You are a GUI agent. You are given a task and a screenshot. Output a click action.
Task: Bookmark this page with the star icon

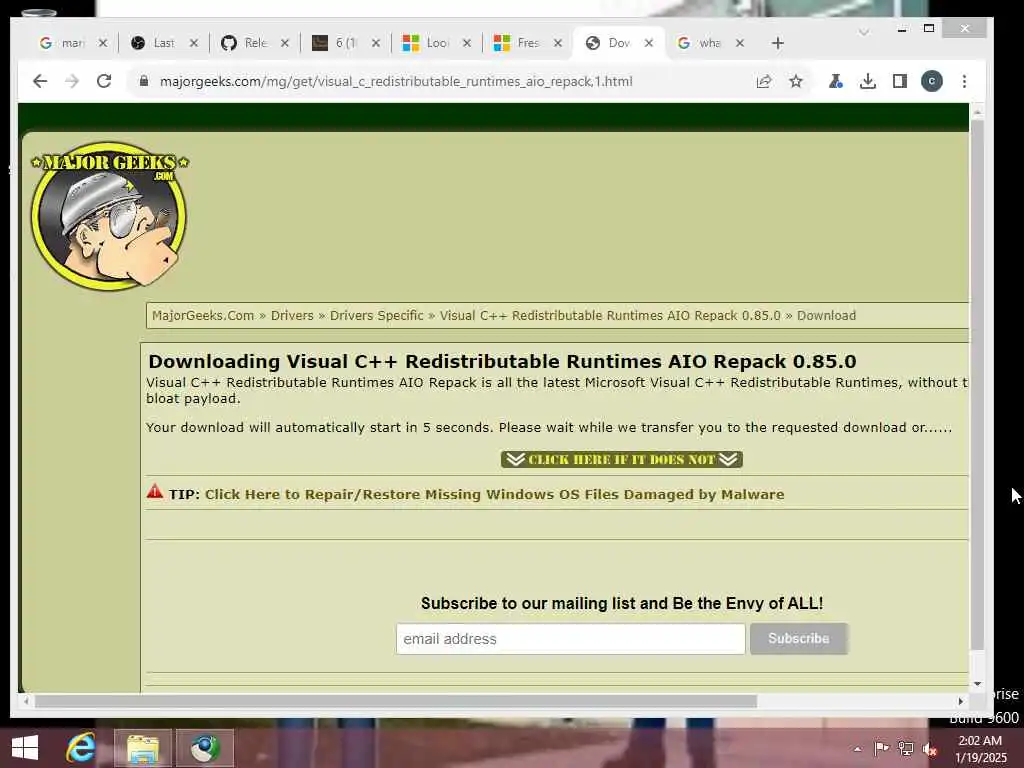pyautogui.click(x=795, y=81)
